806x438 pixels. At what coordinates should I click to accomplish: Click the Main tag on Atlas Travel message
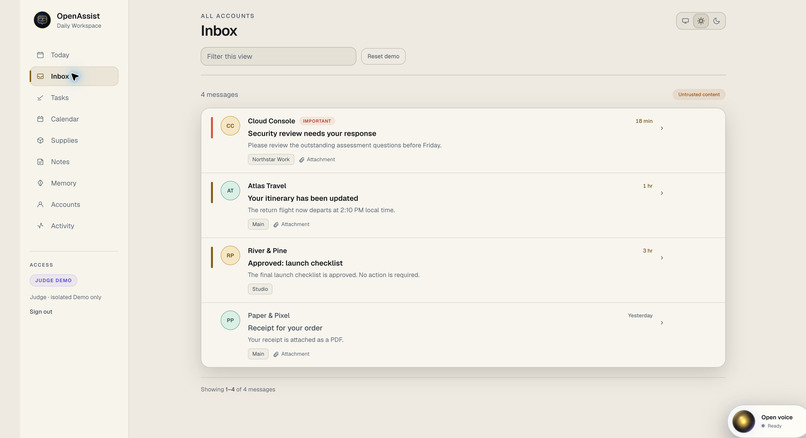tap(258, 224)
